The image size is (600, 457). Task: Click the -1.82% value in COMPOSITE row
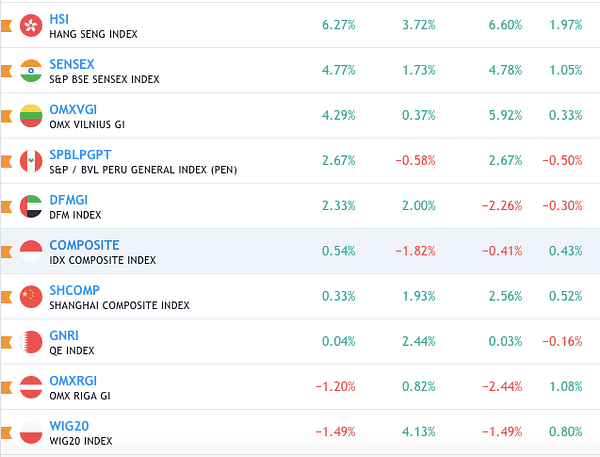coord(416,251)
